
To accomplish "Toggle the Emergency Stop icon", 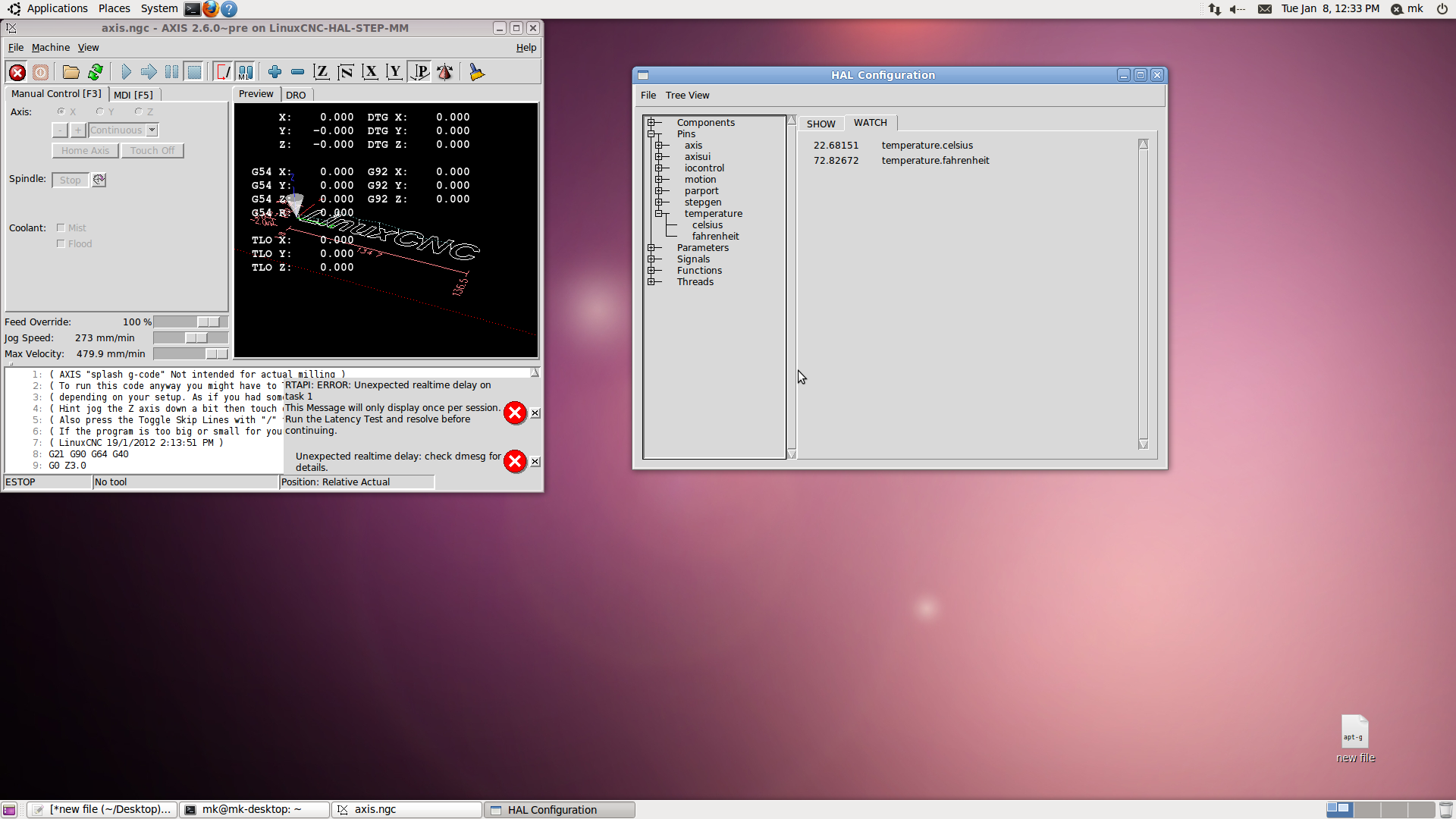I will [17, 72].
